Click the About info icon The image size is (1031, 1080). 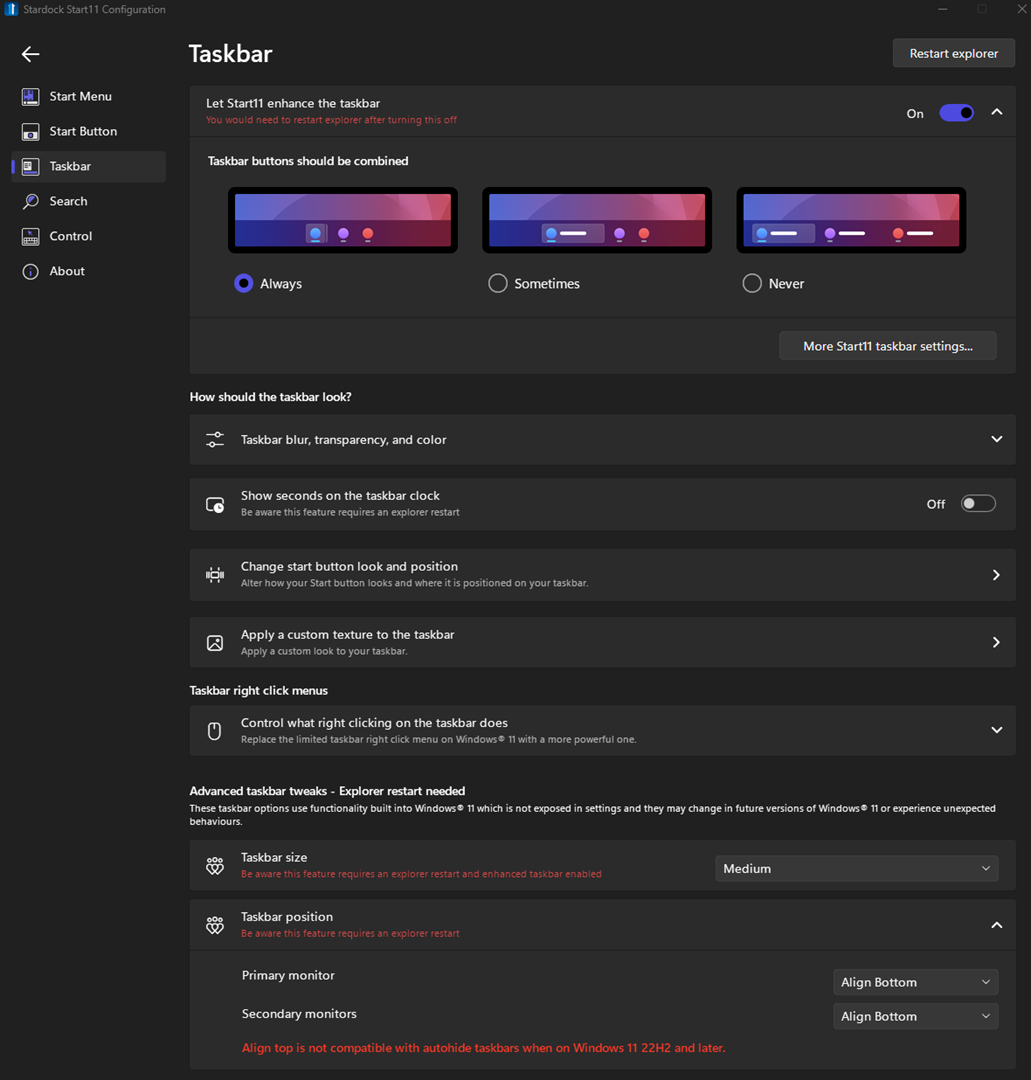point(31,272)
